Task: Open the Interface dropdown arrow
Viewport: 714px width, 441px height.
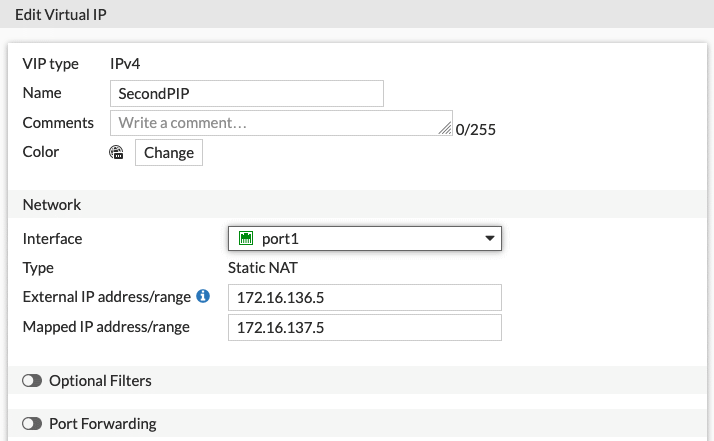Action: [x=490, y=239]
